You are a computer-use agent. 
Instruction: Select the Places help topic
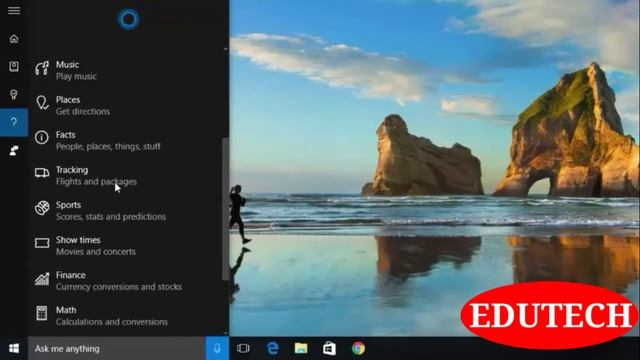pyautogui.click(x=127, y=105)
